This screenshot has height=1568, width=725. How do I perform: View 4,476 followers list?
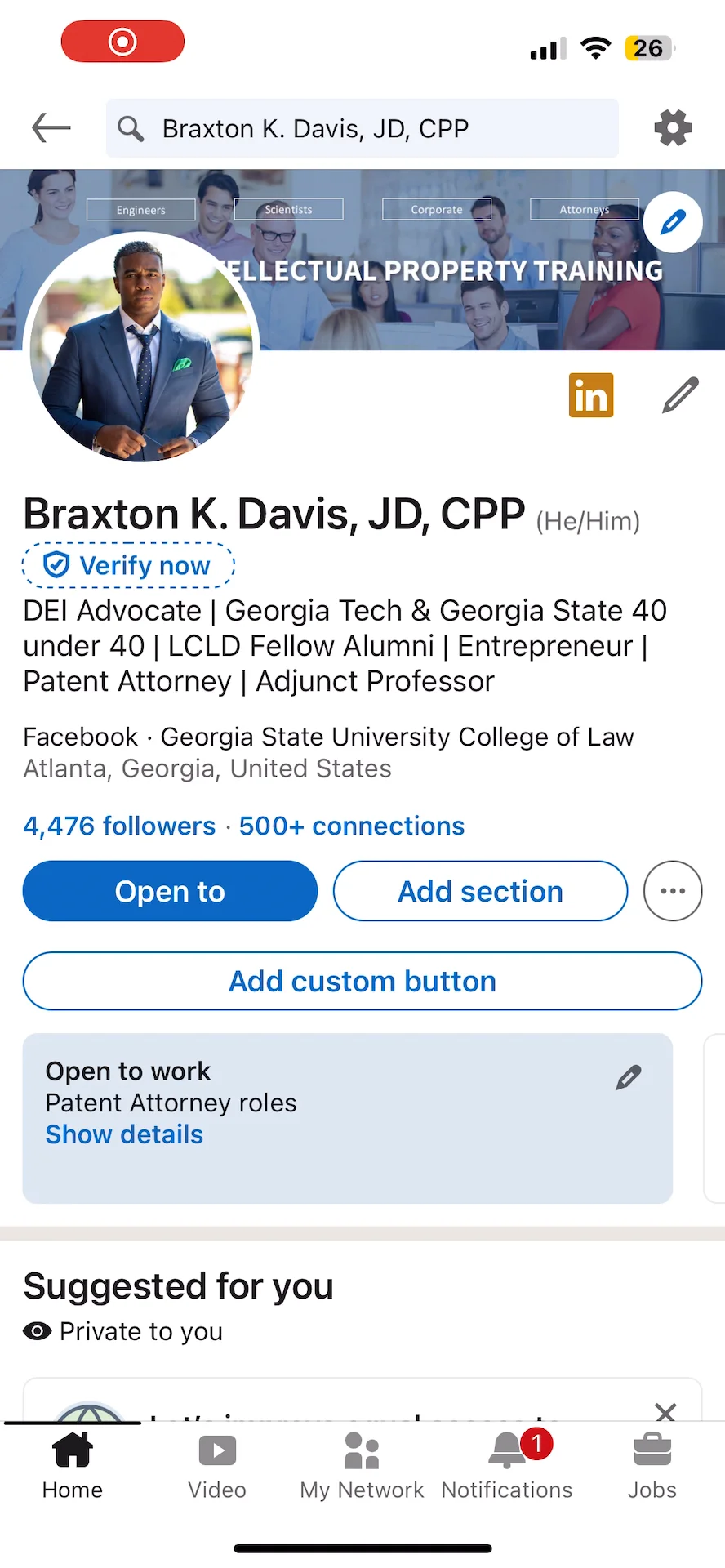point(119,826)
